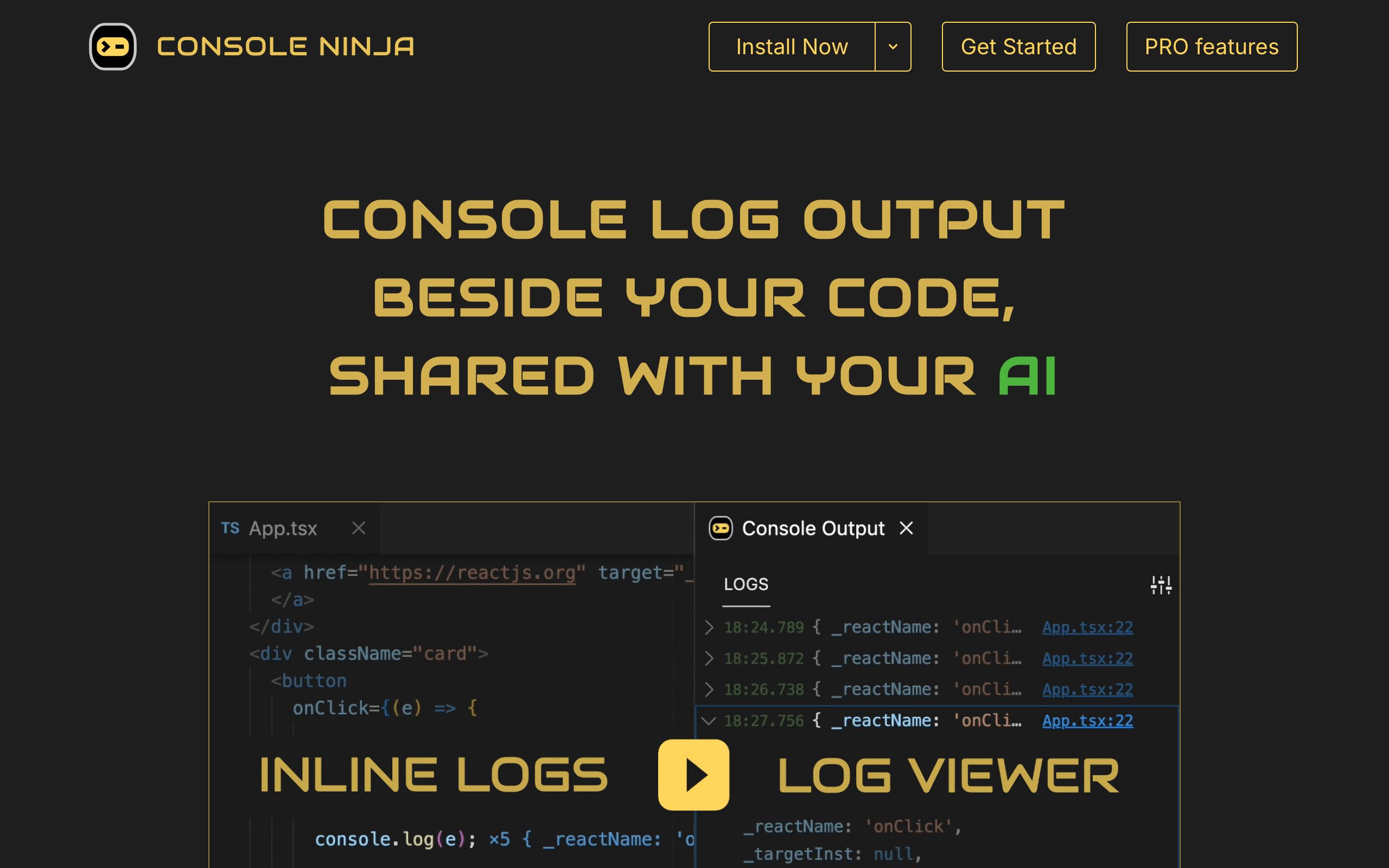Click the 18:25.872 timestamp text
The image size is (1389, 868).
click(763, 659)
